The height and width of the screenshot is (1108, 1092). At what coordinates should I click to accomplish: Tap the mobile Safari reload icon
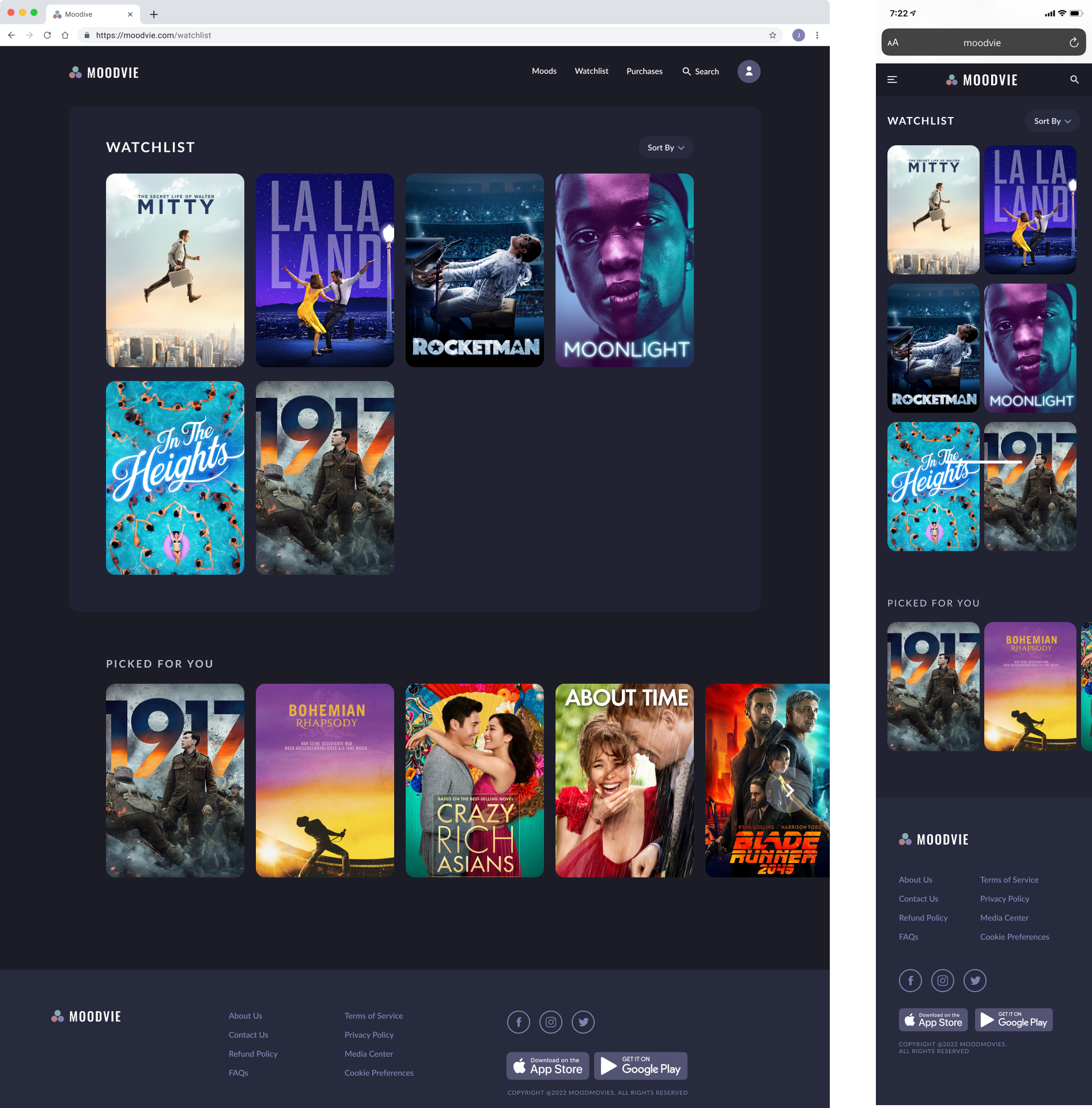pyautogui.click(x=1074, y=43)
